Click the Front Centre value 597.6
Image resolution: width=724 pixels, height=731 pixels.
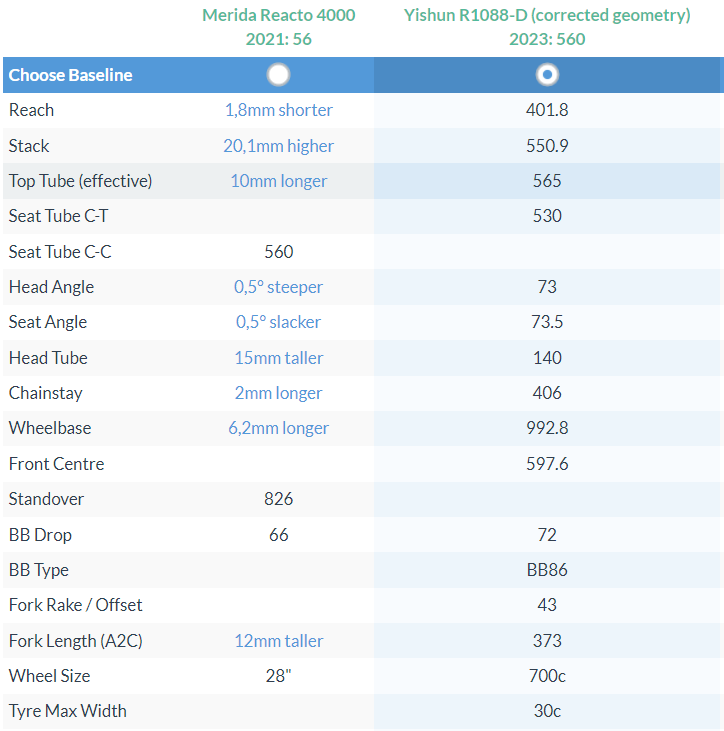pyautogui.click(x=547, y=464)
